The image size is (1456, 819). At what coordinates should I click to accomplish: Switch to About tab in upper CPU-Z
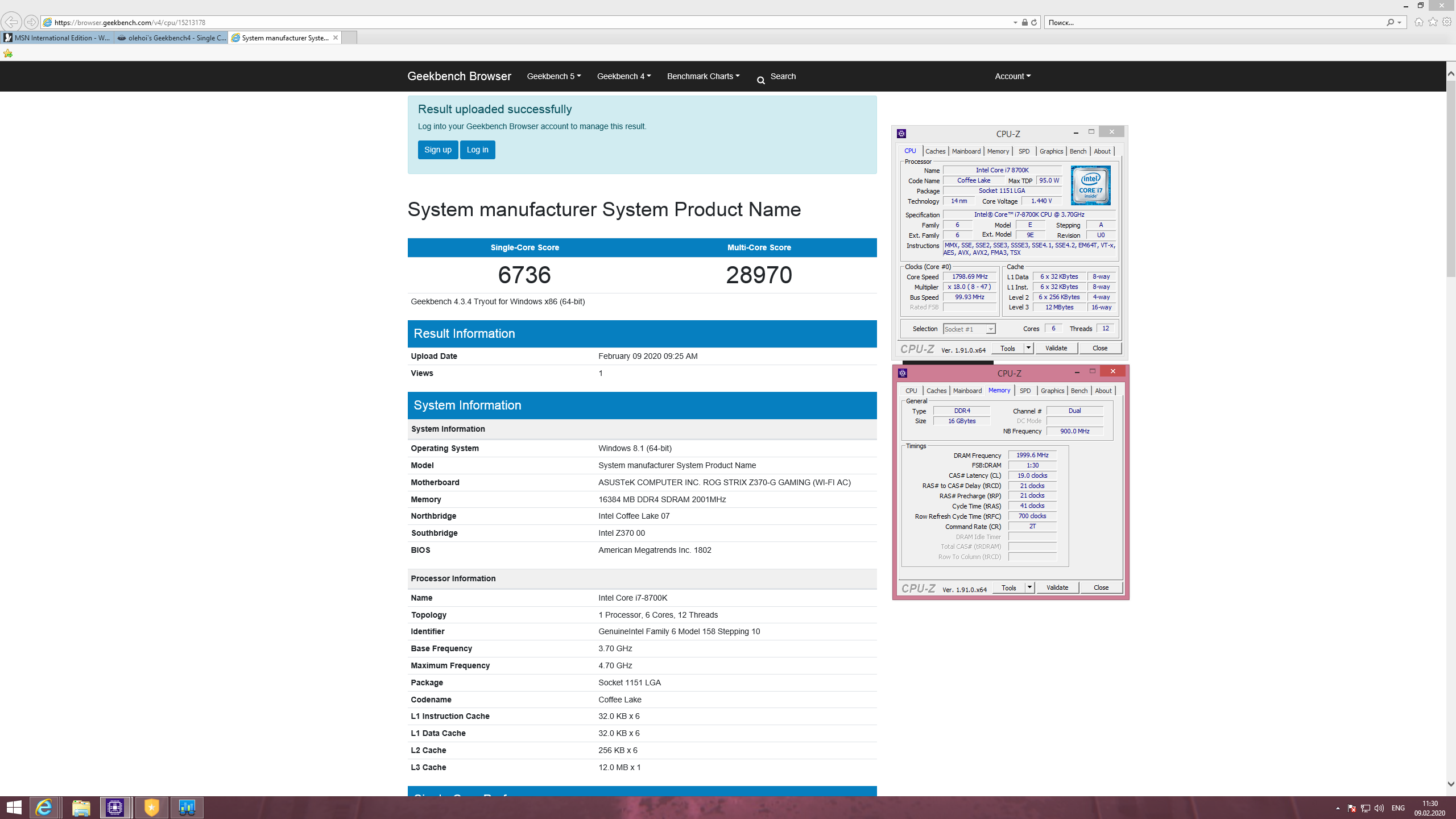point(1102,151)
